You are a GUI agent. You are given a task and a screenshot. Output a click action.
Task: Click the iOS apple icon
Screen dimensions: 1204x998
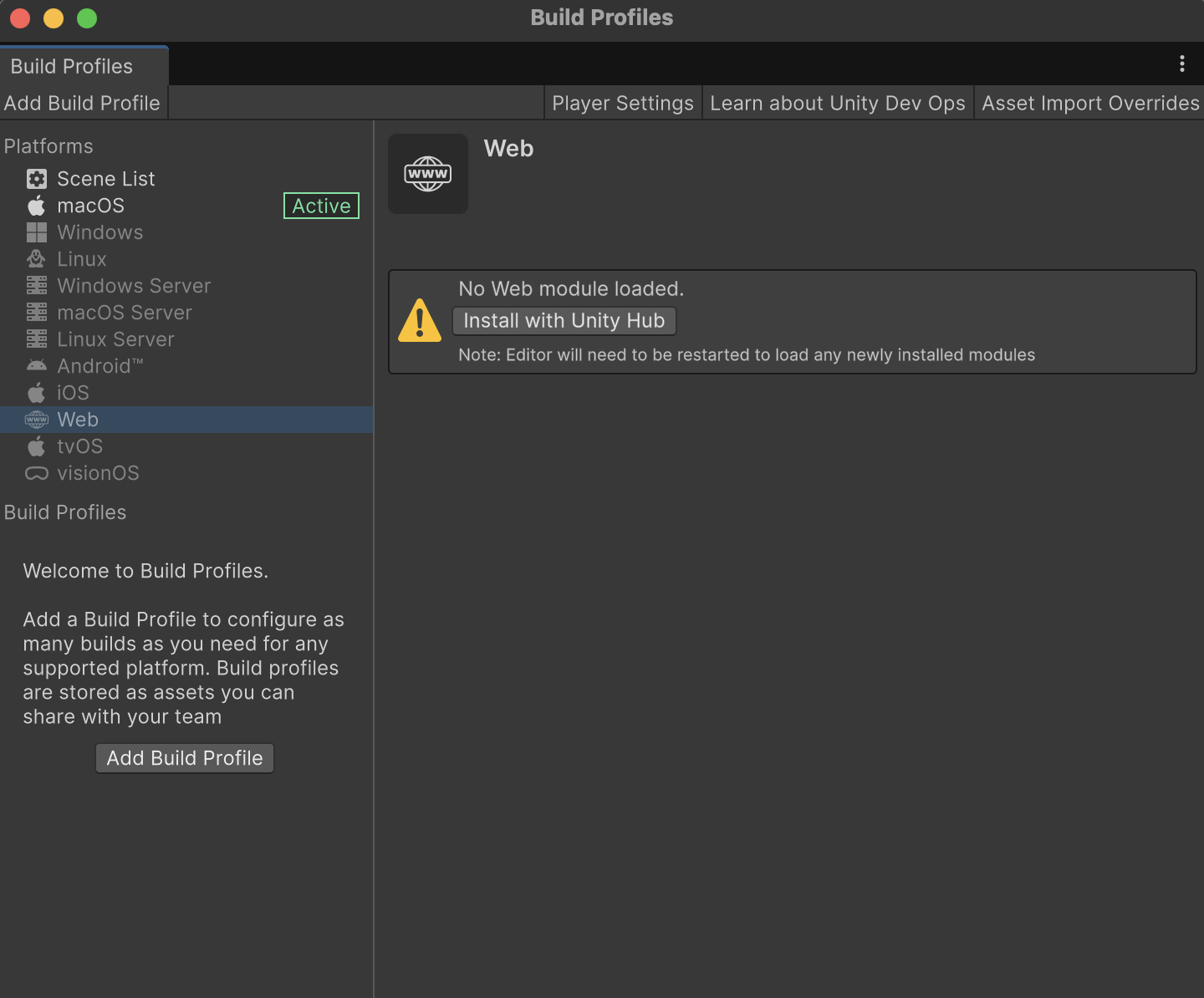coord(37,393)
